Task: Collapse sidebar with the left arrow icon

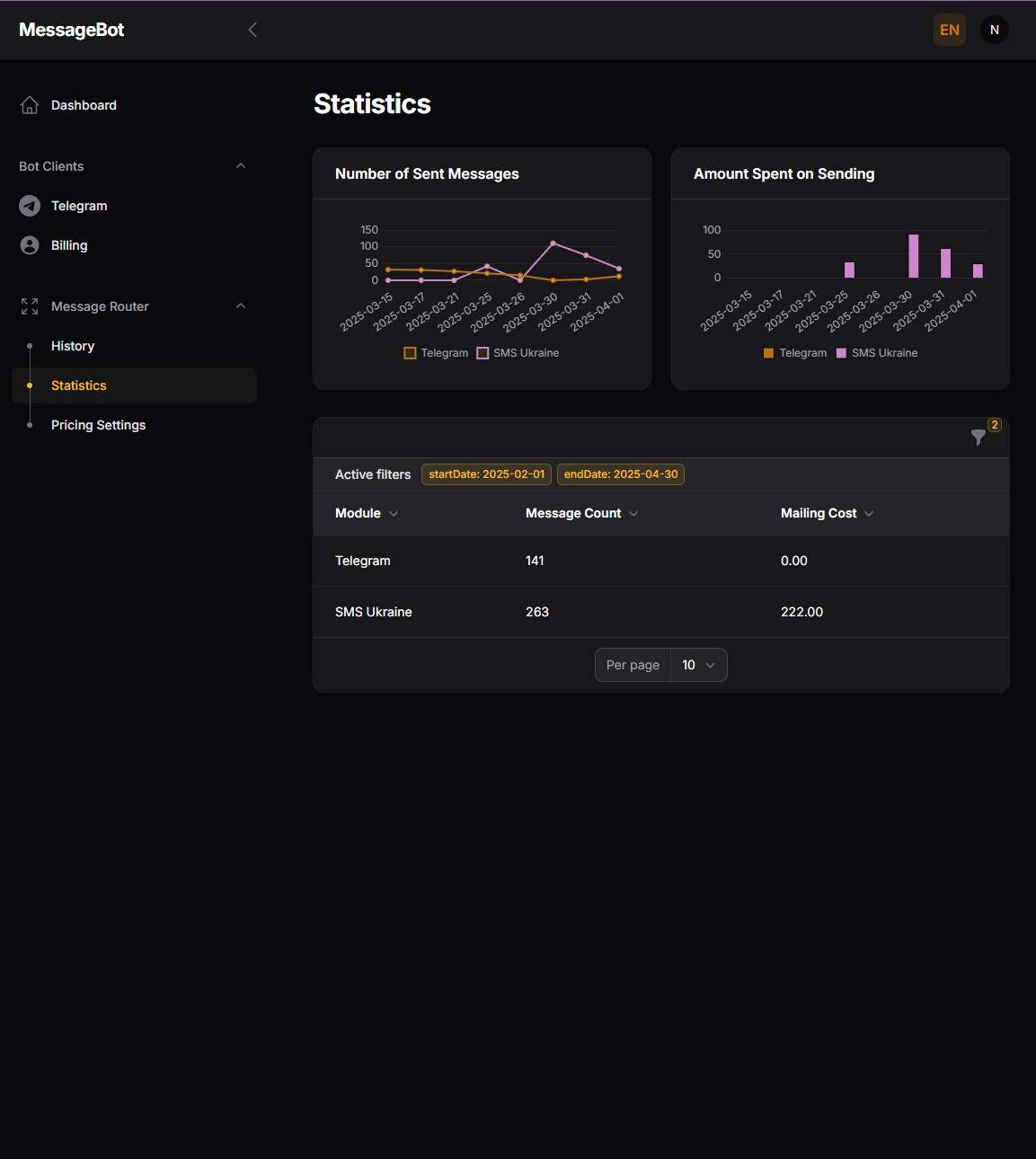Action: tap(252, 30)
